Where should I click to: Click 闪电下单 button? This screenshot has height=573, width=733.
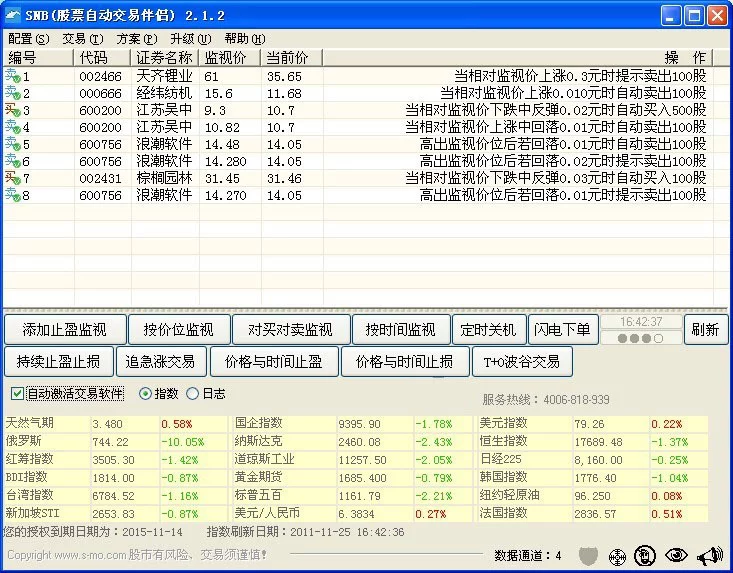coord(563,329)
